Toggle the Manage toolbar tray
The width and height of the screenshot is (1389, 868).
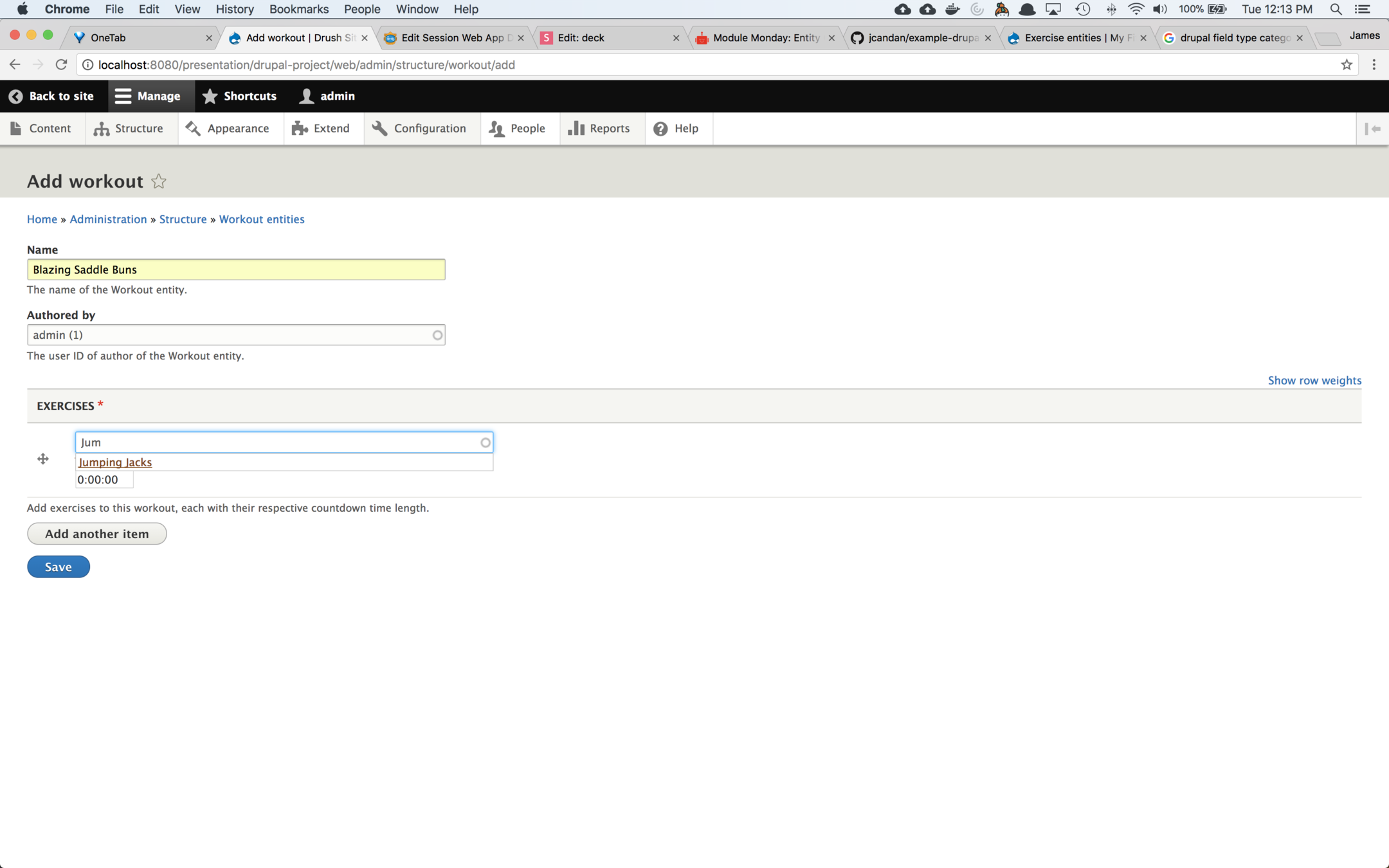click(148, 96)
